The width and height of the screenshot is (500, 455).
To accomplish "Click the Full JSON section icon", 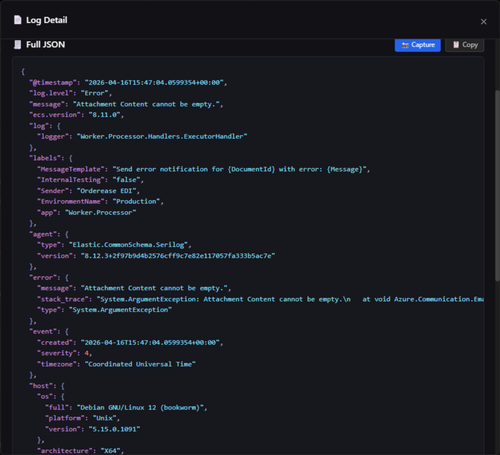I will click(18, 44).
